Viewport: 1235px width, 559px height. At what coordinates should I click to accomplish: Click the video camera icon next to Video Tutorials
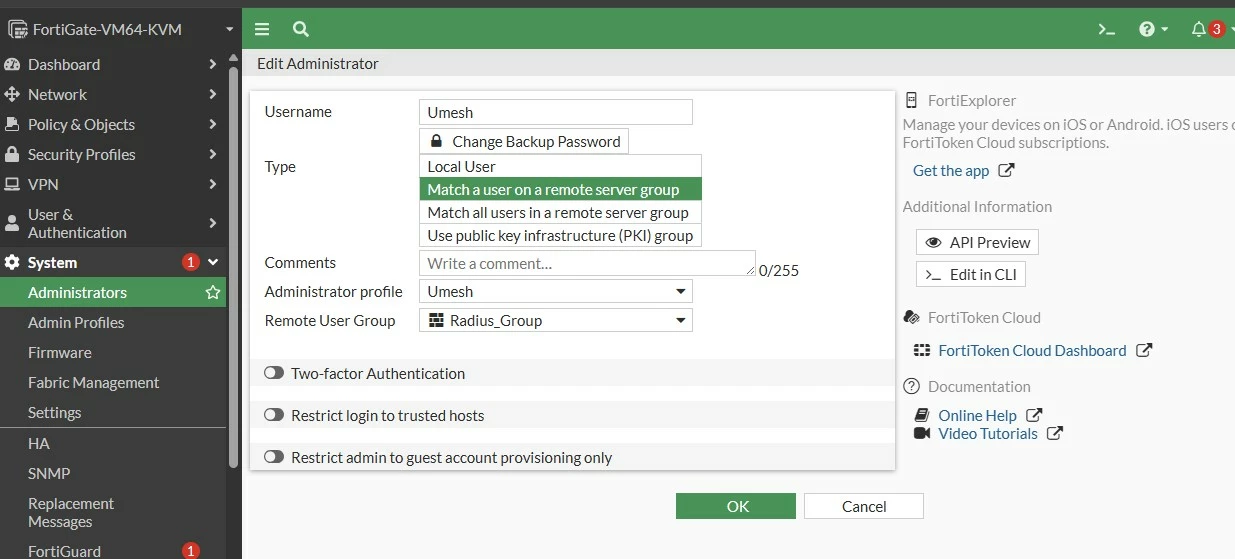click(x=922, y=433)
